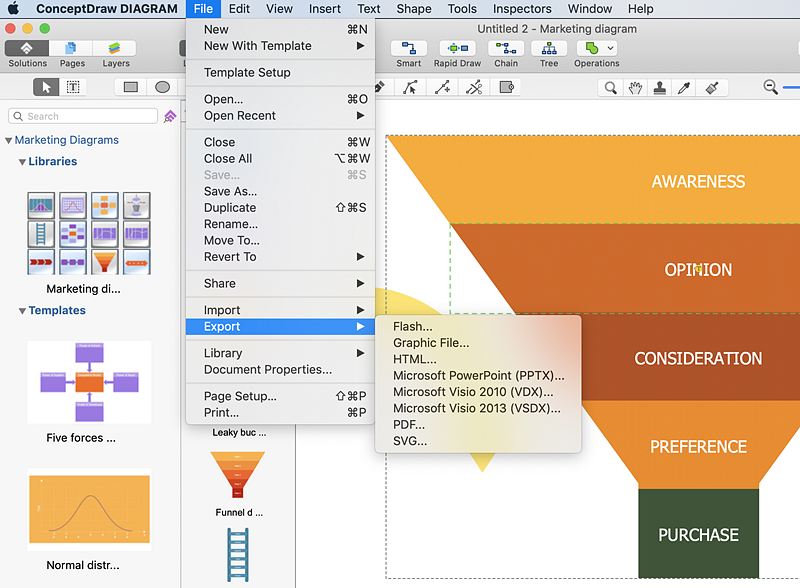The width and height of the screenshot is (800, 588).
Task: Click Save As... in File menu
Action: tap(230, 191)
